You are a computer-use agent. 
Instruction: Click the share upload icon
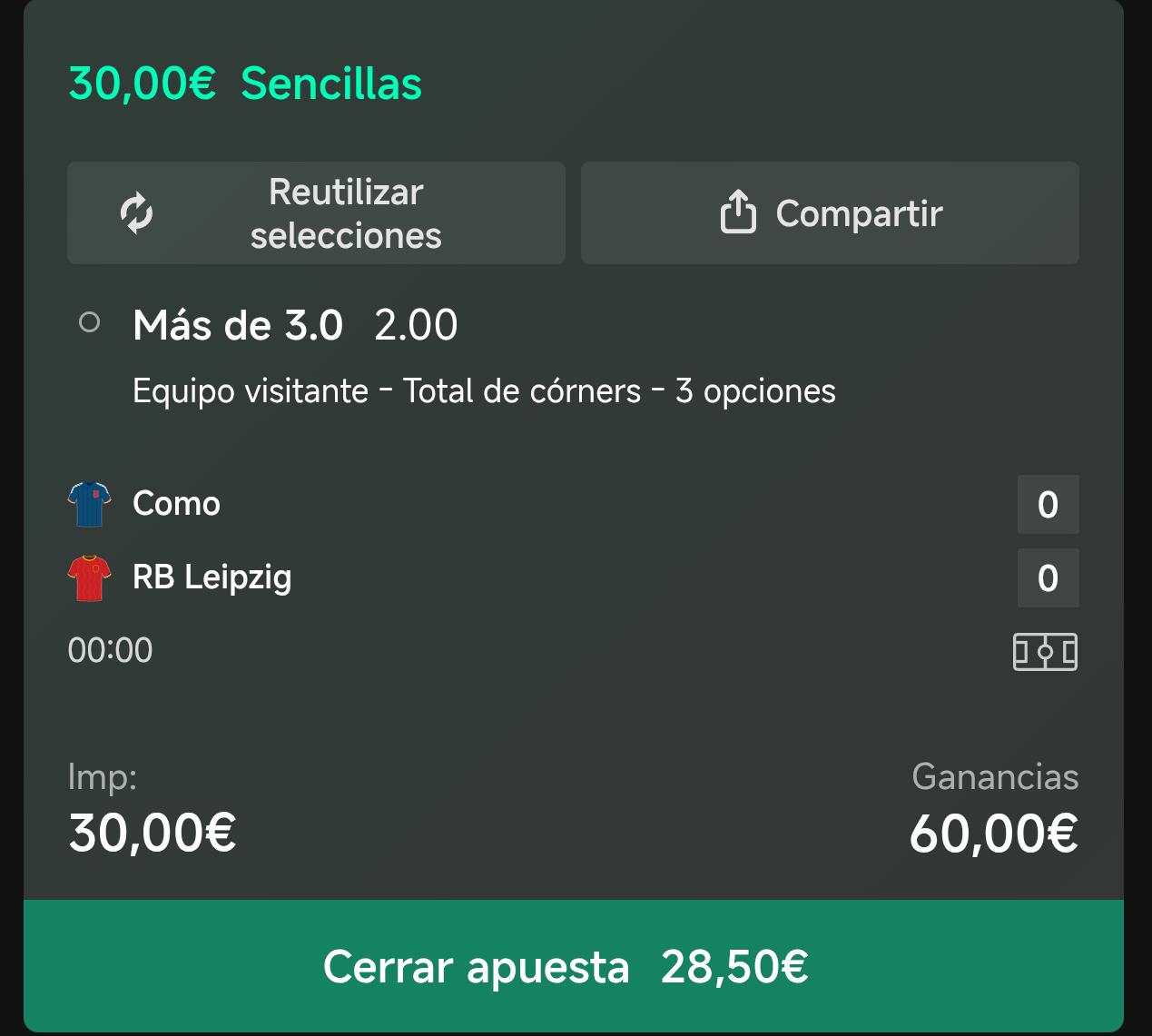[738, 212]
